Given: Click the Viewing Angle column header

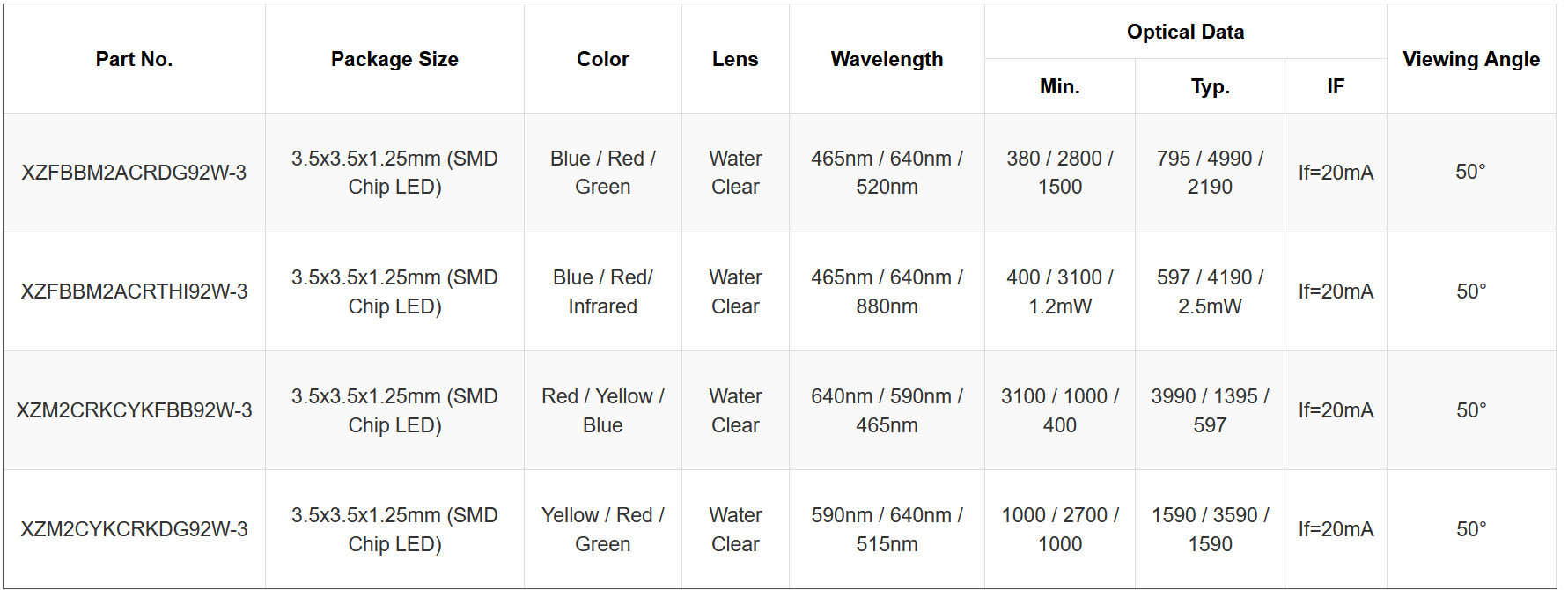Looking at the screenshot, I should pyautogui.click(x=1470, y=59).
